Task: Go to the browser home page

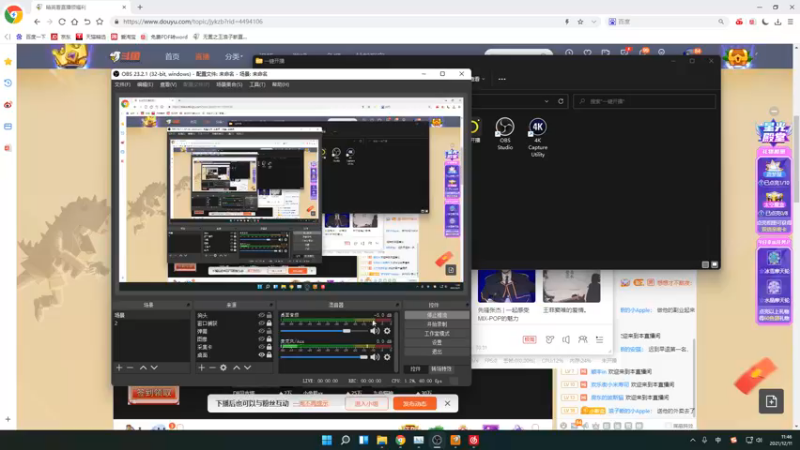Action: pyautogui.click(x=74, y=21)
